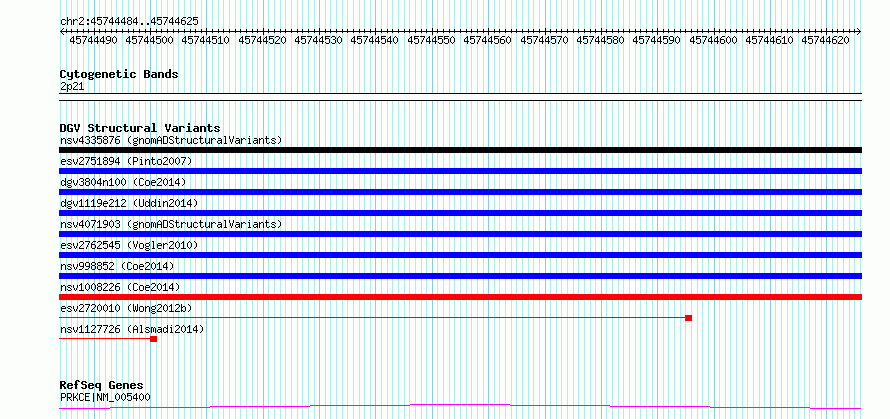Click the blue dgv3804n100 variant bar
The width and height of the screenshot is (890, 419).
[x=460, y=192]
